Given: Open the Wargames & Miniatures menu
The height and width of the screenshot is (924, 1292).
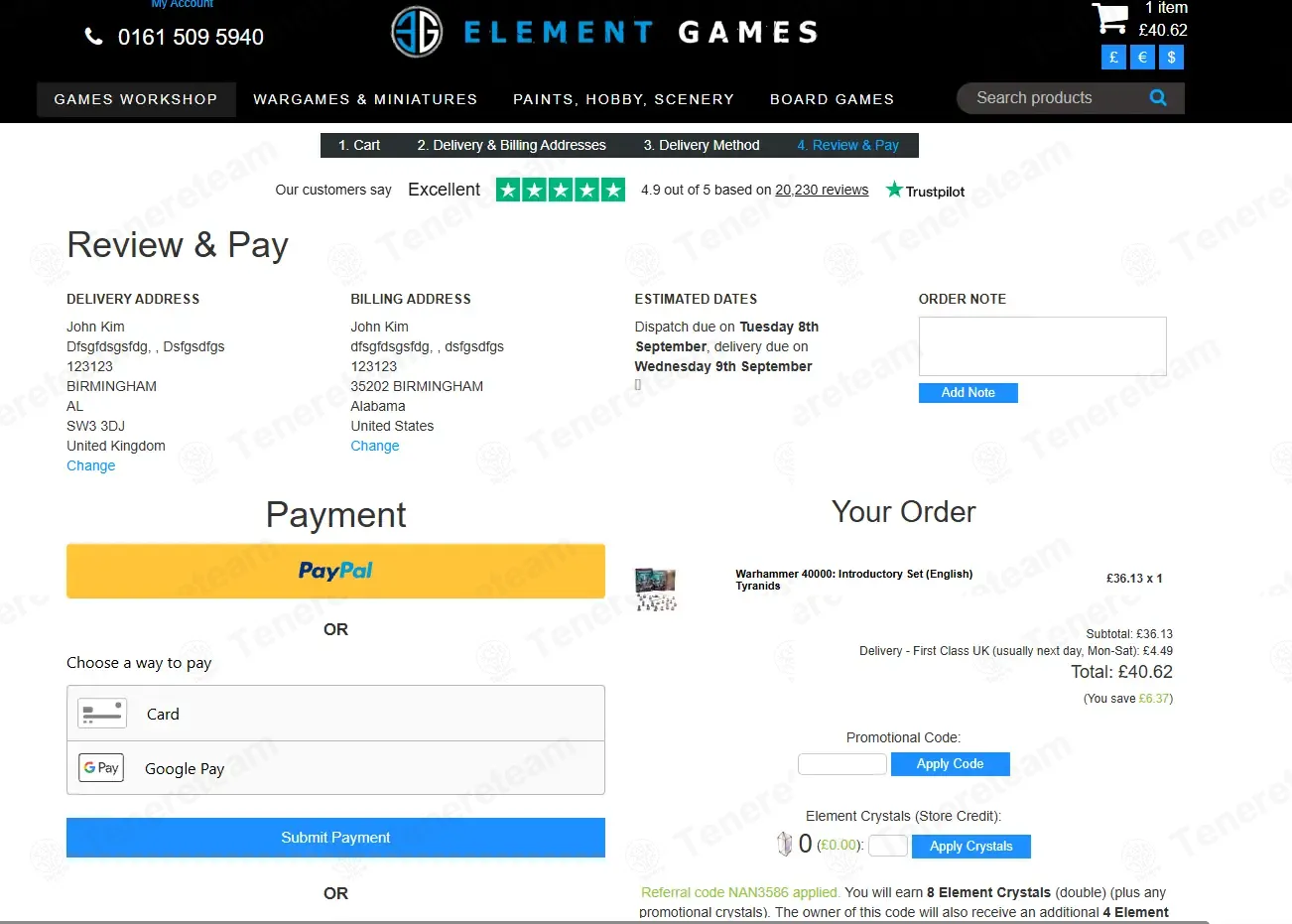Looking at the screenshot, I should tap(365, 99).
